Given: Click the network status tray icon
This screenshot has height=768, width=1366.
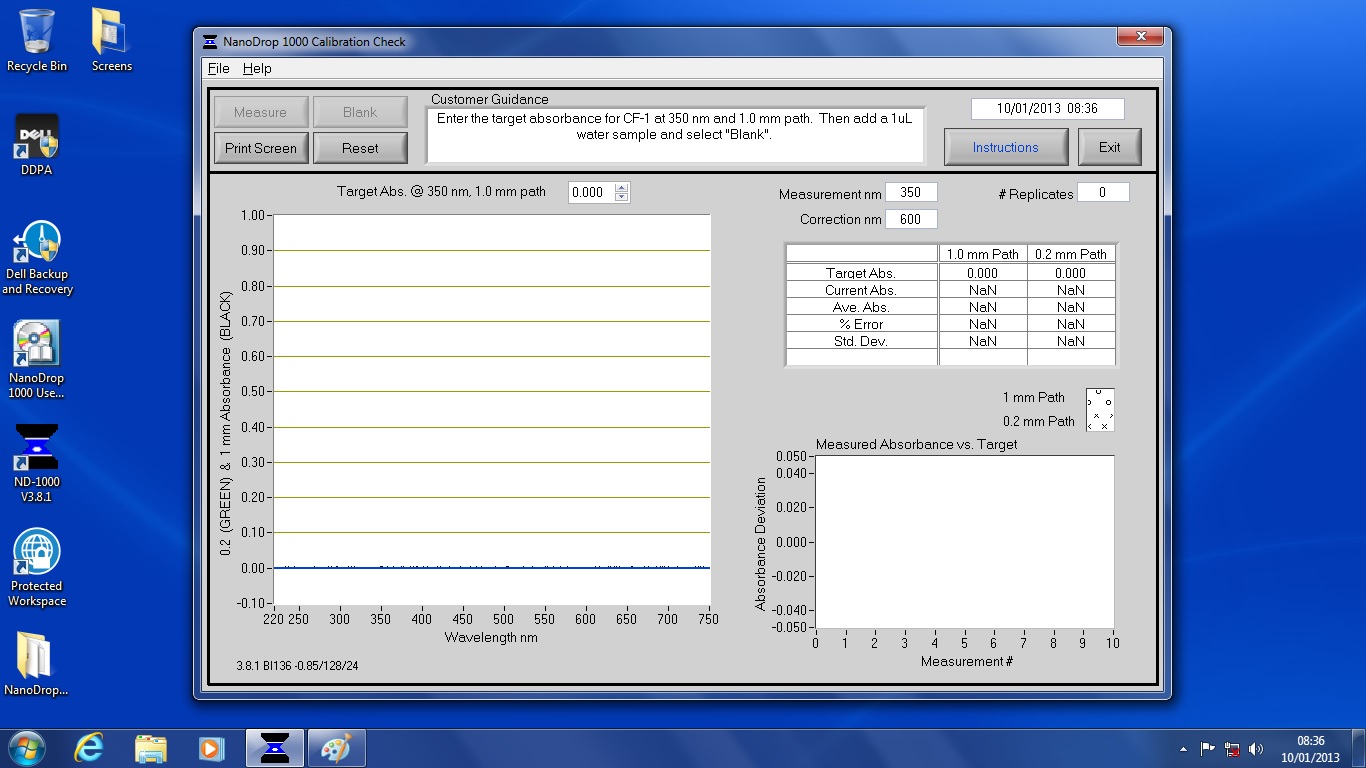Looking at the screenshot, I should click(1232, 748).
